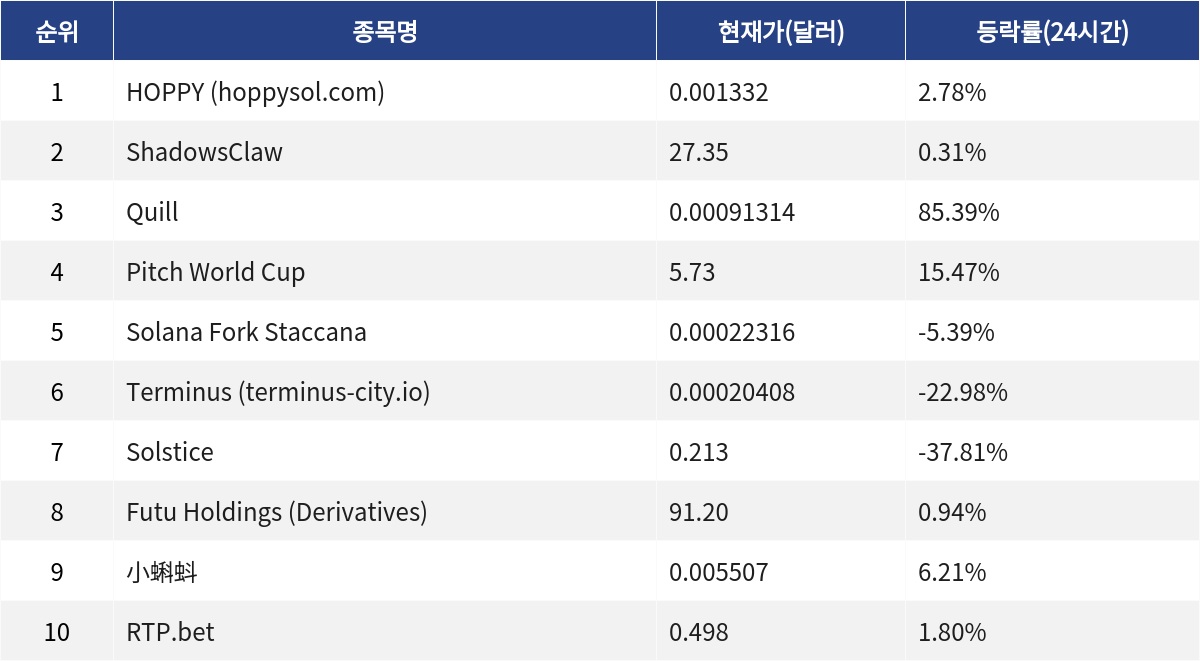Click price 0.498
This screenshot has width=1200, height=661.
699,633
